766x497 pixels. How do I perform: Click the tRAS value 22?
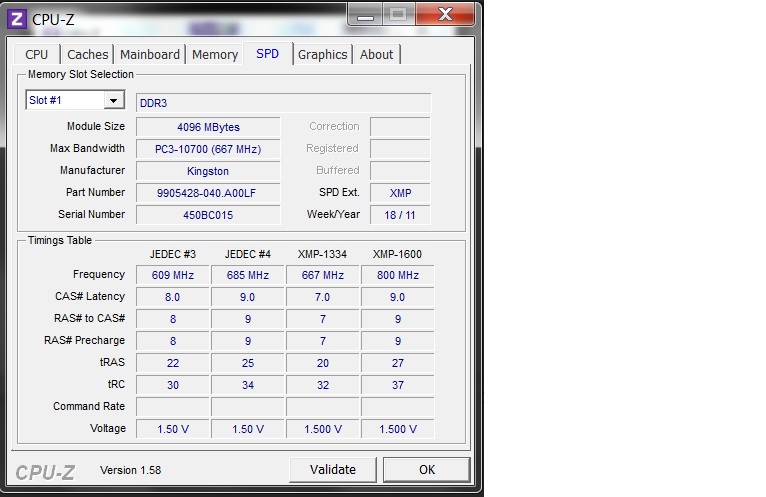pyautogui.click(x=173, y=363)
